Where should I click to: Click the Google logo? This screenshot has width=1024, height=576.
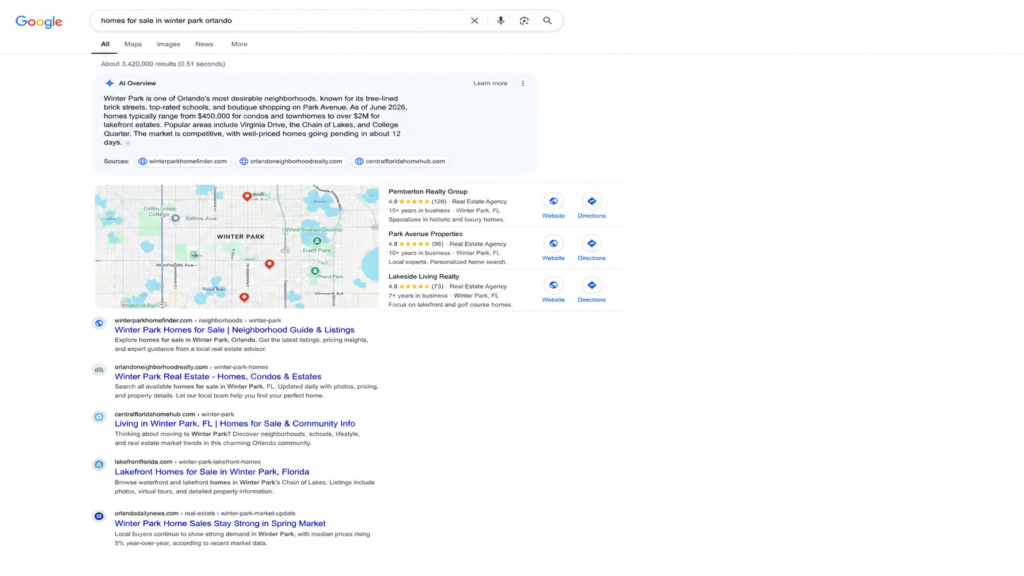pyautogui.click(x=39, y=22)
